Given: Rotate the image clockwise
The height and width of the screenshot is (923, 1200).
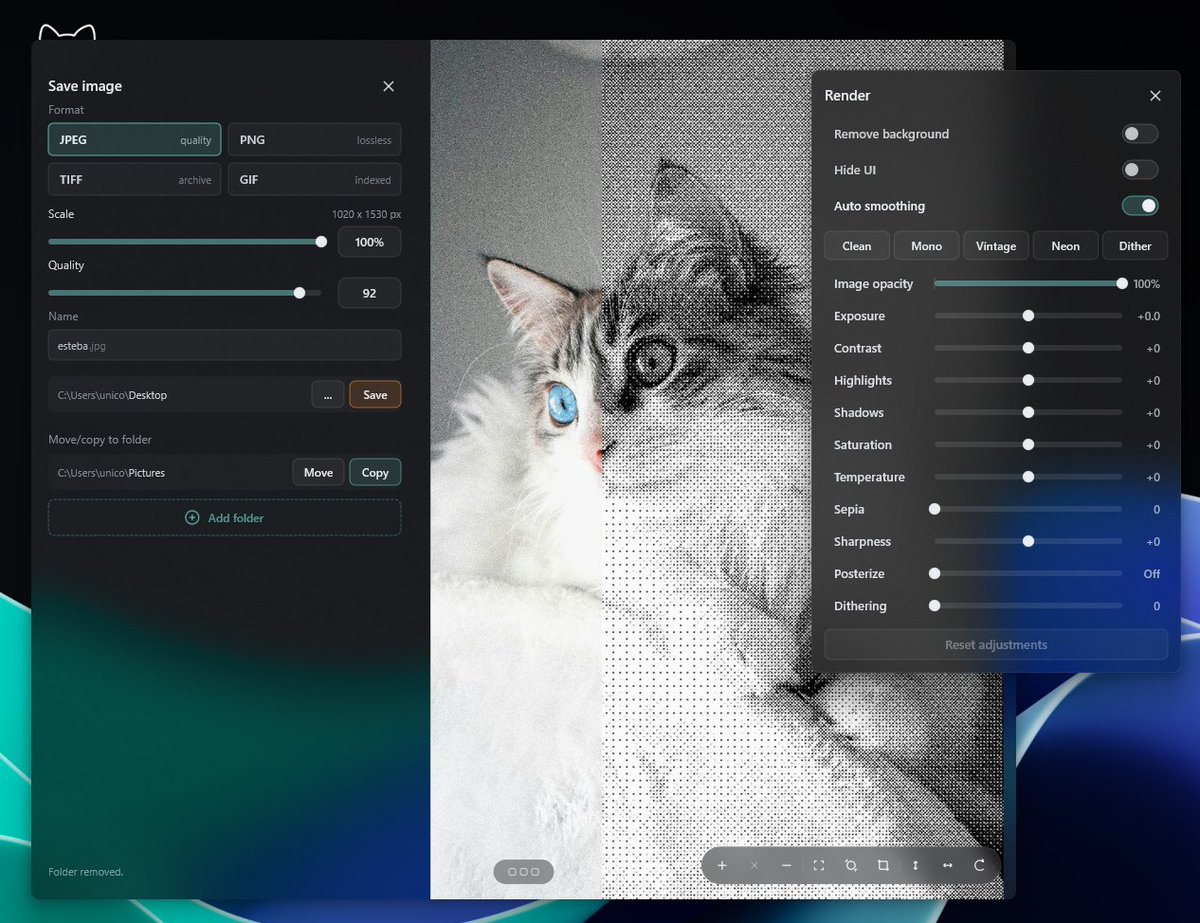Looking at the screenshot, I should click(979, 865).
